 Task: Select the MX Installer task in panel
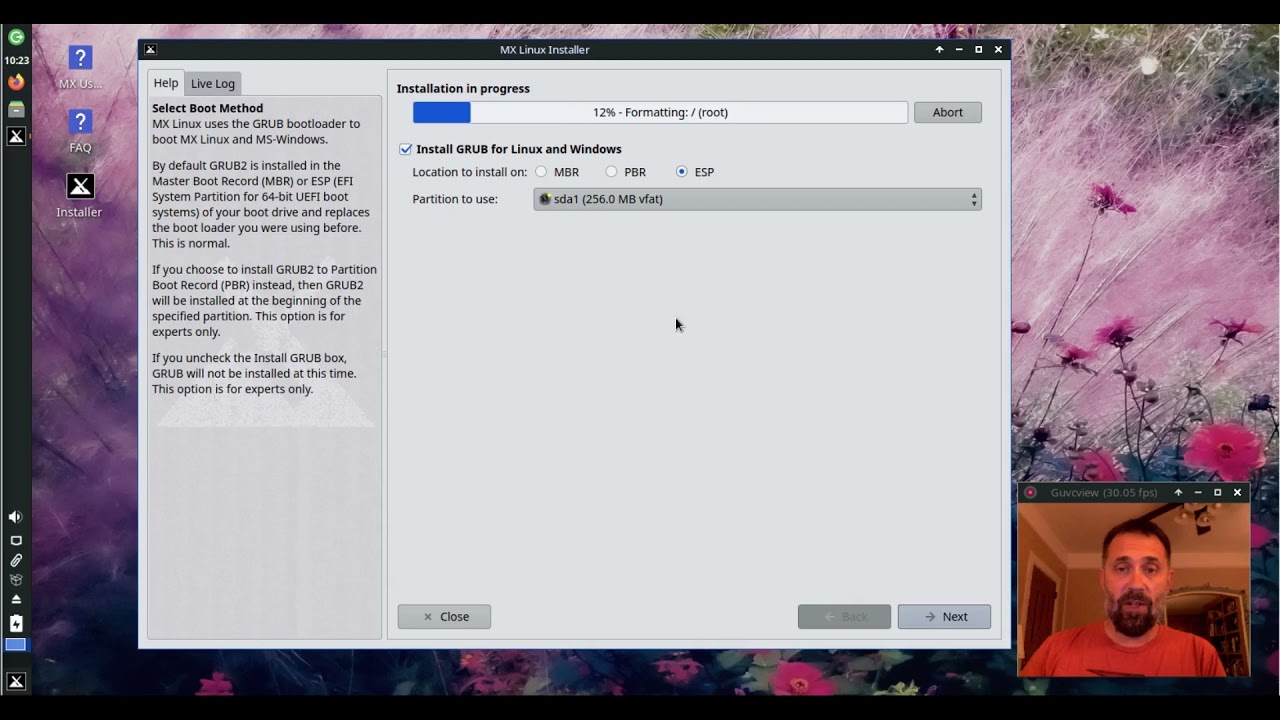click(x=16, y=136)
